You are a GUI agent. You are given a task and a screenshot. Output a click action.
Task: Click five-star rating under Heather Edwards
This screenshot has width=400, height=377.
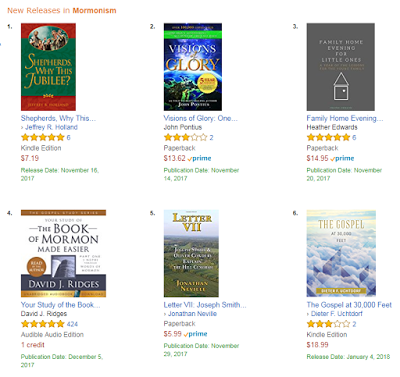[x=328, y=137]
